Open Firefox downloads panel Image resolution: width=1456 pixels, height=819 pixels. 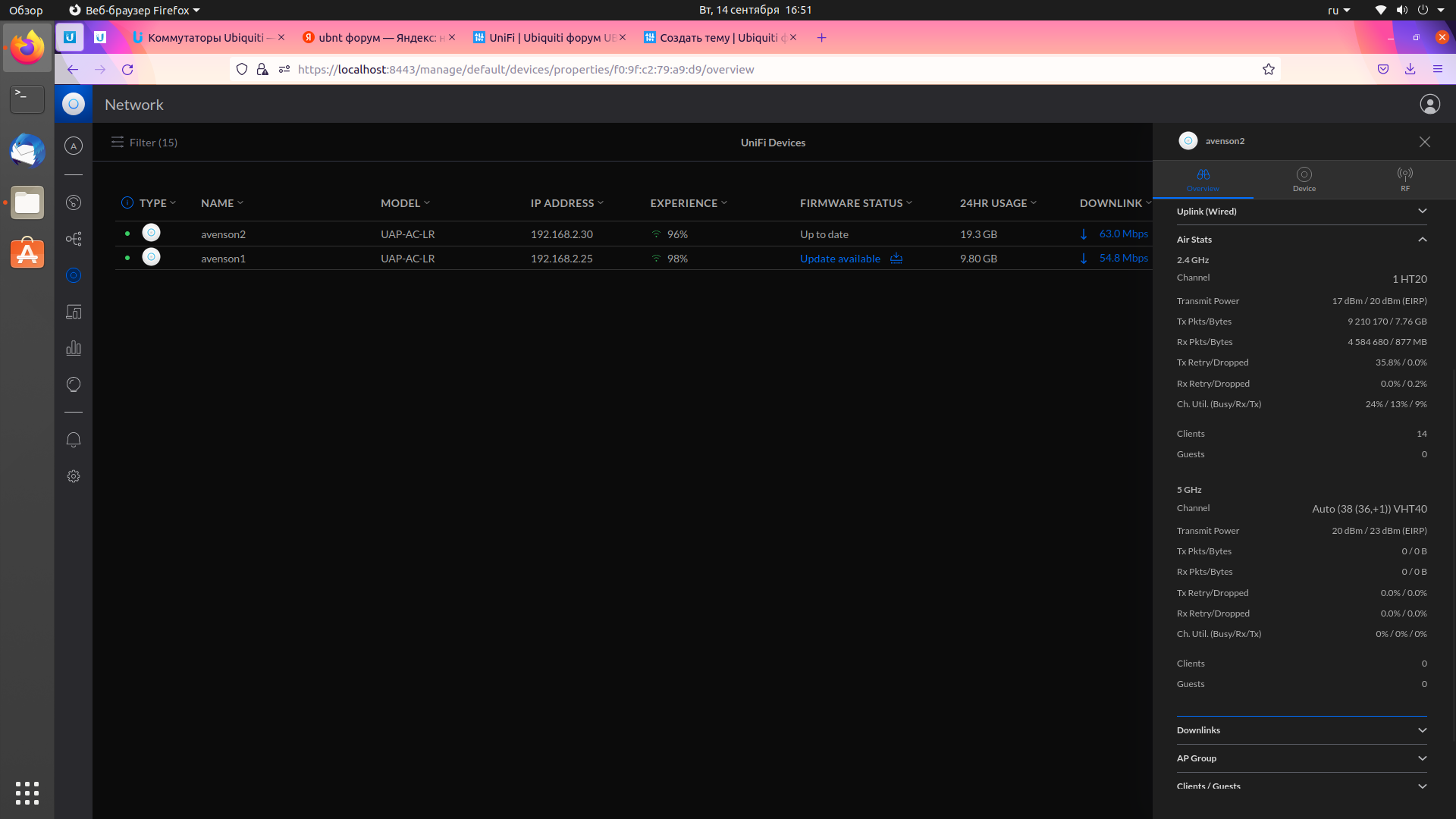pyautogui.click(x=1410, y=69)
